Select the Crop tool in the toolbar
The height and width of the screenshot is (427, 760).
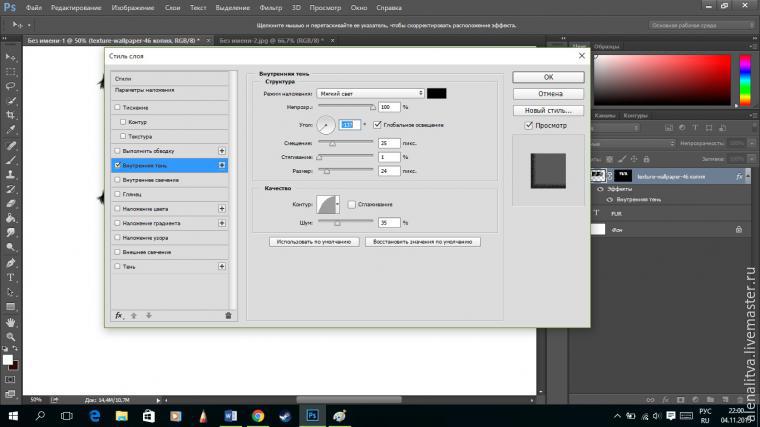[11, 115]
